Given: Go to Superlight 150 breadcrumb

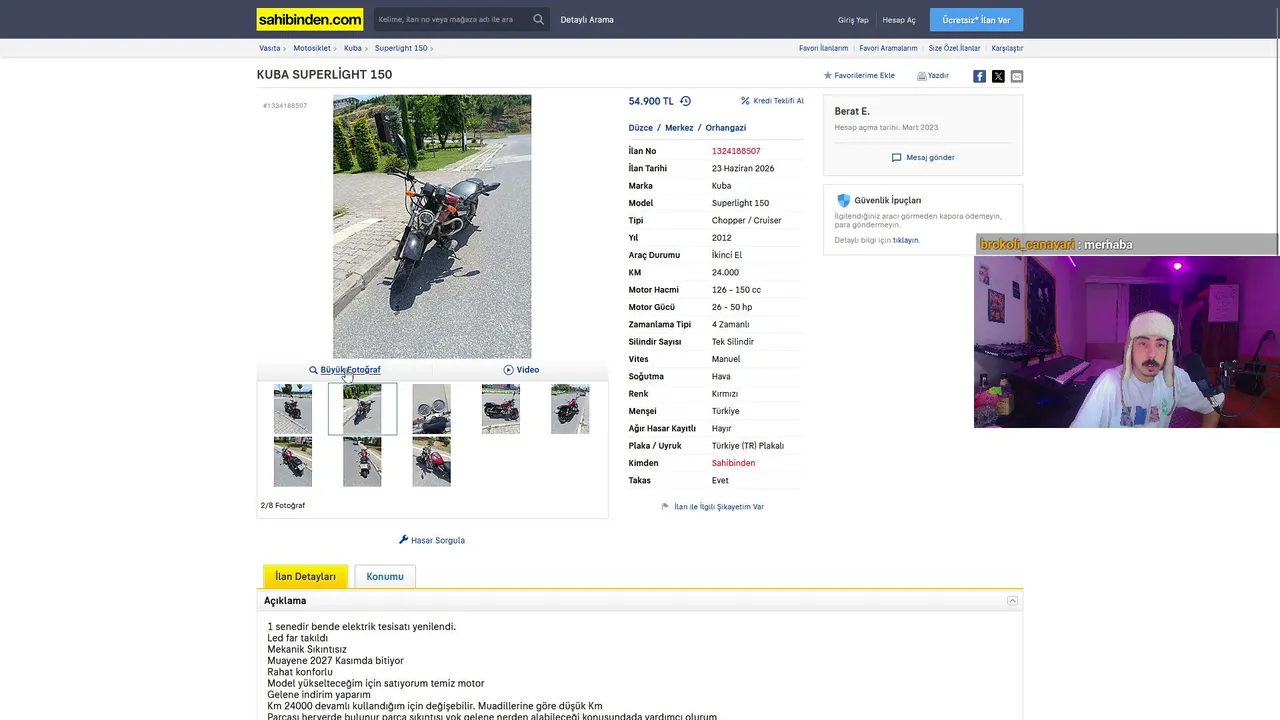Looking at the screenshot, I should coord(401,48).
